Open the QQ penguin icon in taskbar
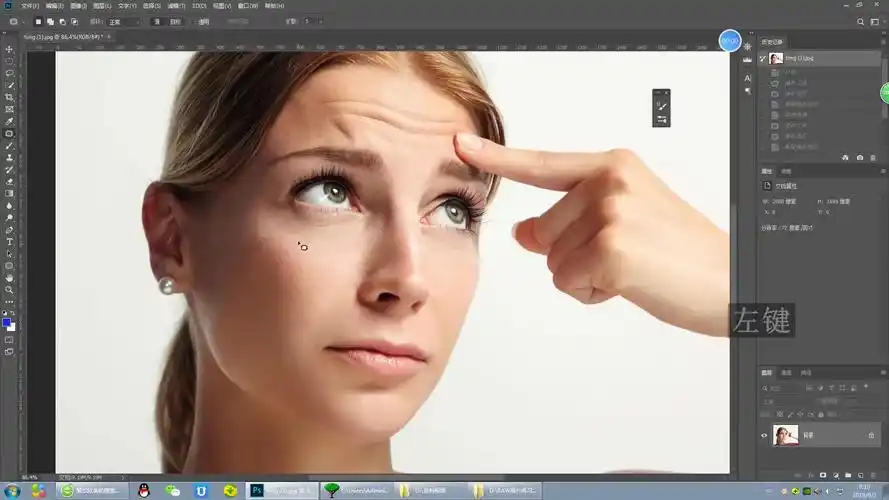Viewport: 889px width, 500px height. 143,490
